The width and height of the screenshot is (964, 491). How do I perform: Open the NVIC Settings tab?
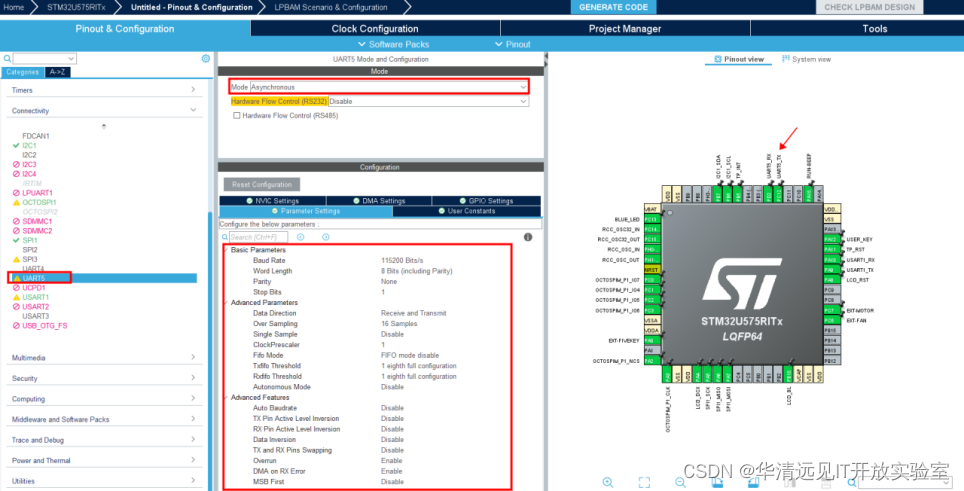click(272, 201)
